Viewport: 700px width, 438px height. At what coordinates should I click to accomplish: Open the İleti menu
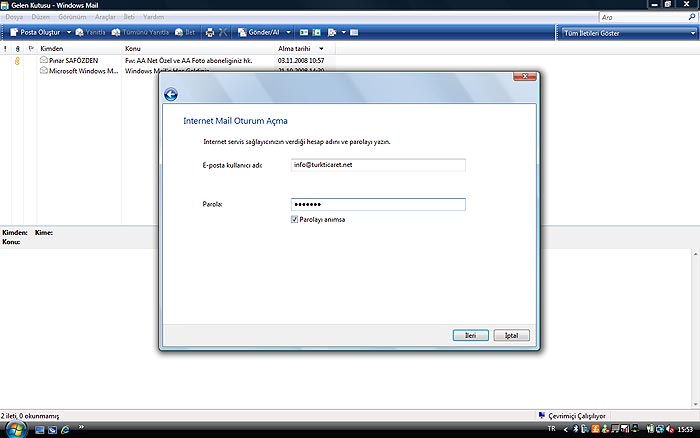click(x=129, y=17)
